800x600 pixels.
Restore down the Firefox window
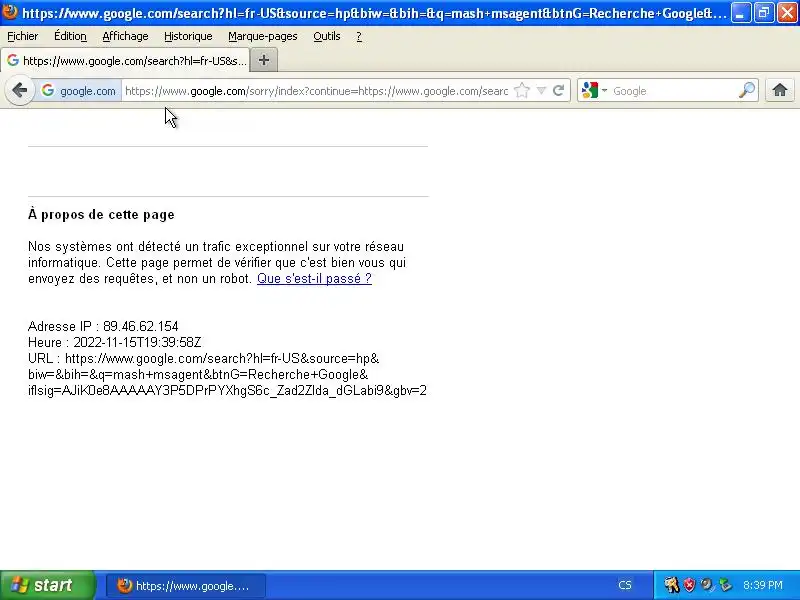point(764,13)
